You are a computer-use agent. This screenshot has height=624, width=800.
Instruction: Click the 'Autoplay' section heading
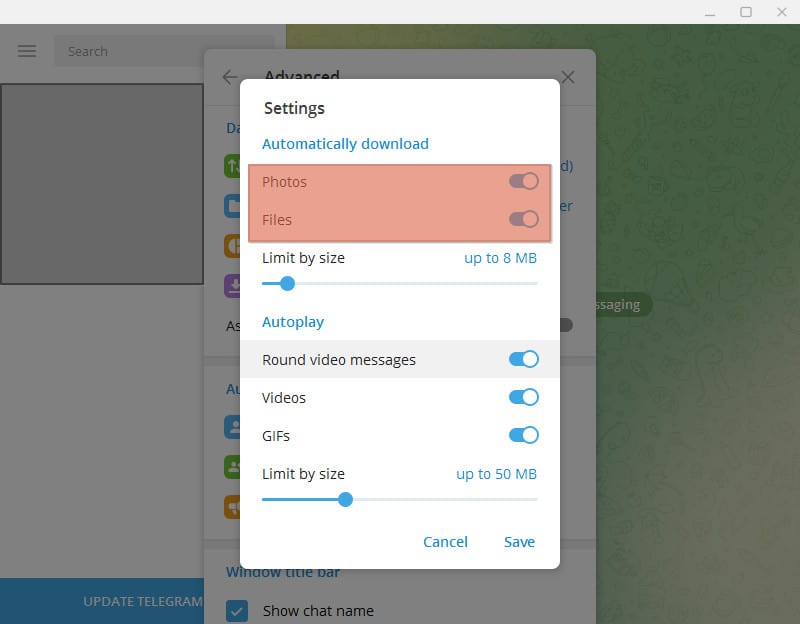[x=293, y=322]
